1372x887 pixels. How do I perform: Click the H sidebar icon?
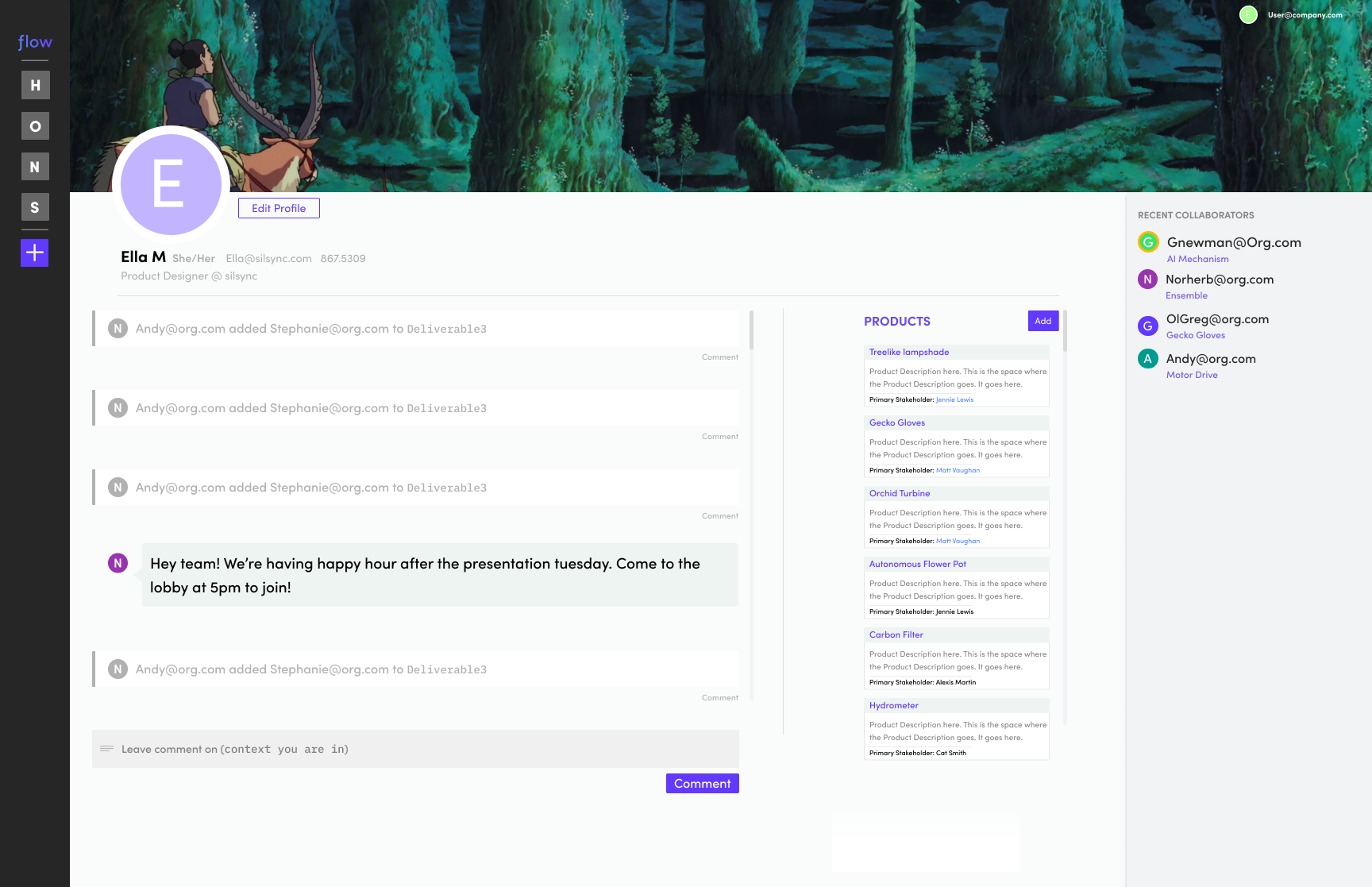[x=35, y=85]
